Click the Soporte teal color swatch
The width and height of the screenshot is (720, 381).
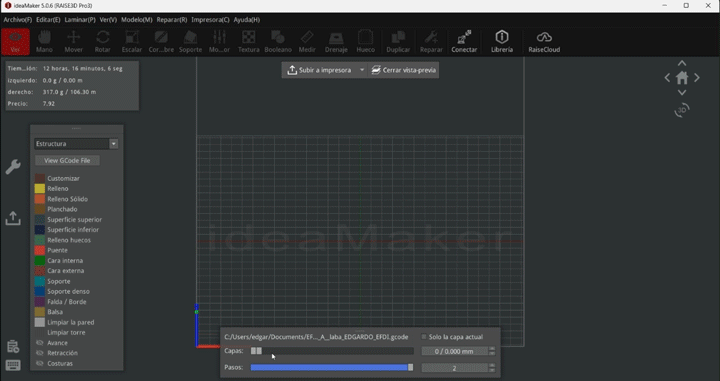click(40, 281)
